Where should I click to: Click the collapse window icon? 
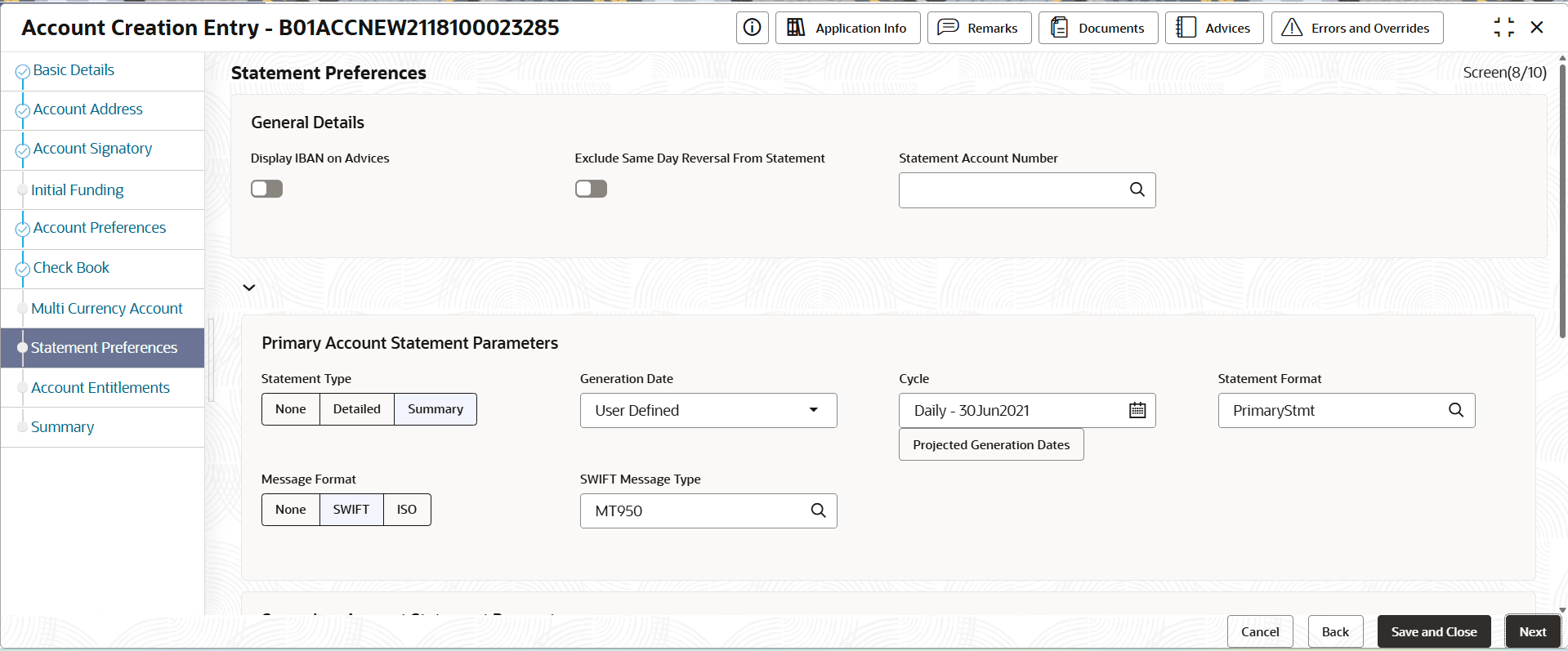pos(1503,28)
